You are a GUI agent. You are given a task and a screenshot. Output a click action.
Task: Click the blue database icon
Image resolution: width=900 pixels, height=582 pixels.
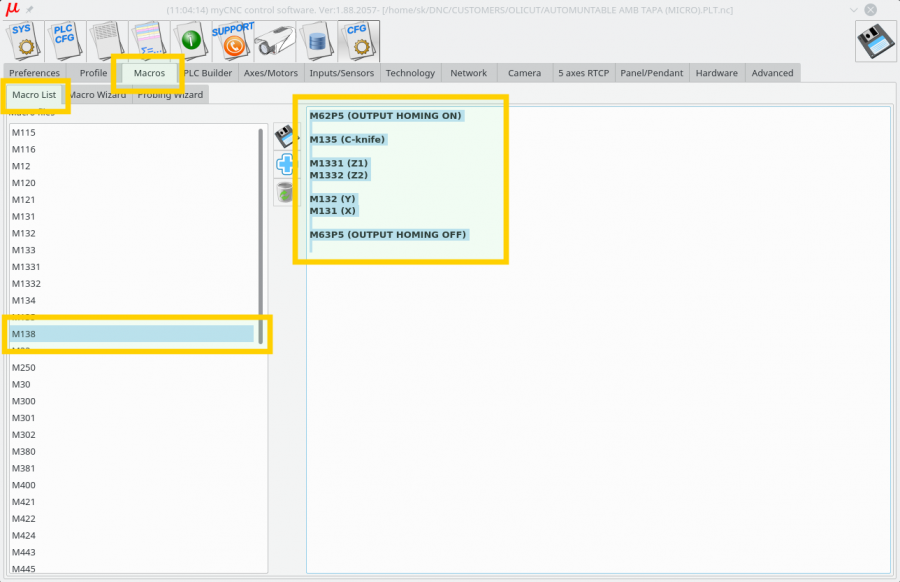[x=317, y=42]
